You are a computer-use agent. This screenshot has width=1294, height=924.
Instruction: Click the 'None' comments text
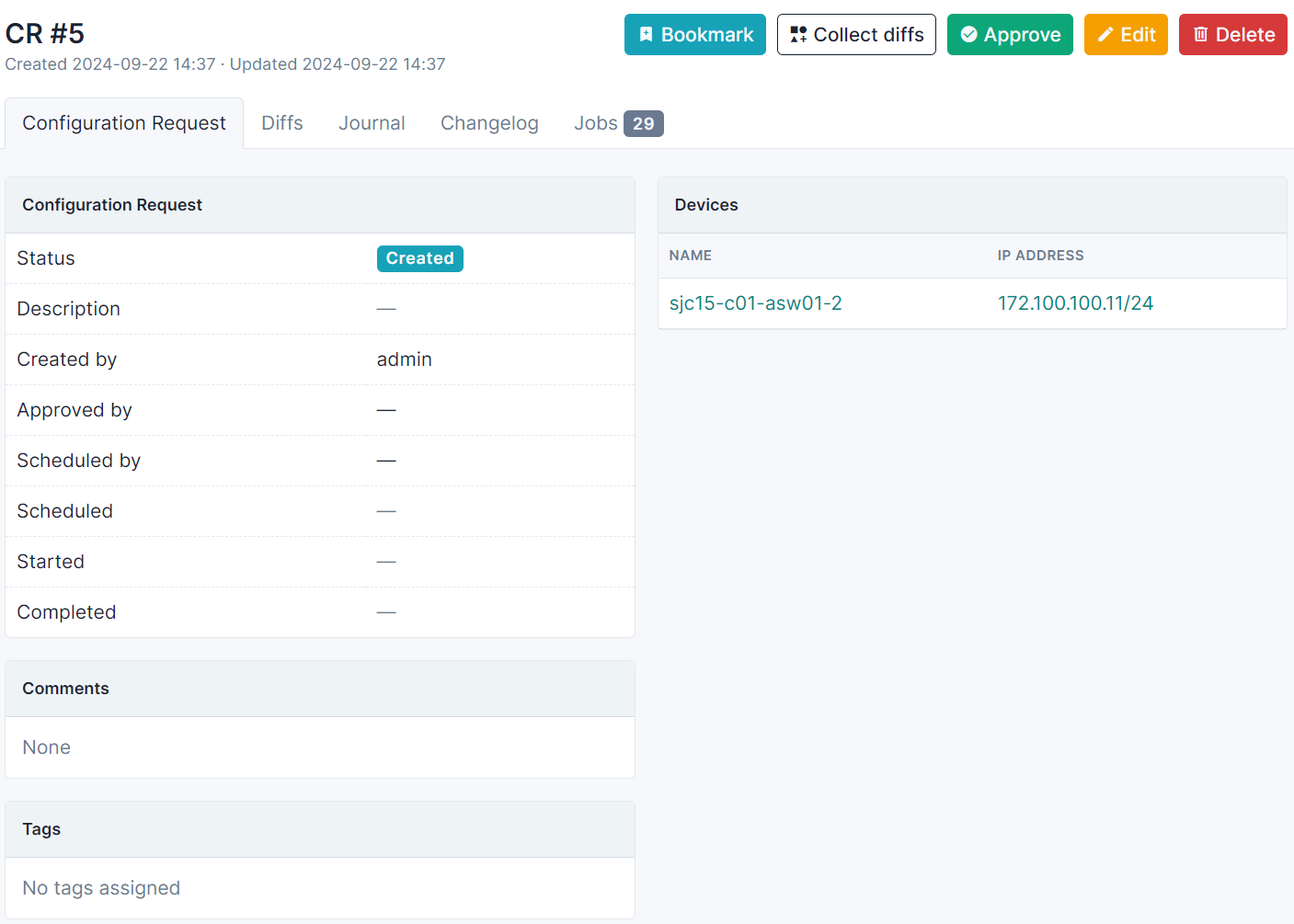click(47, 747)
